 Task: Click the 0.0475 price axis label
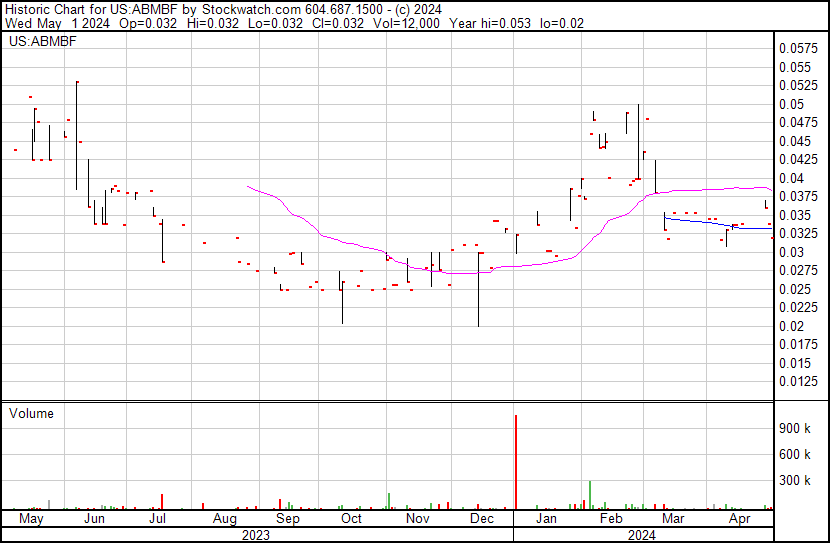pos(798,123)
